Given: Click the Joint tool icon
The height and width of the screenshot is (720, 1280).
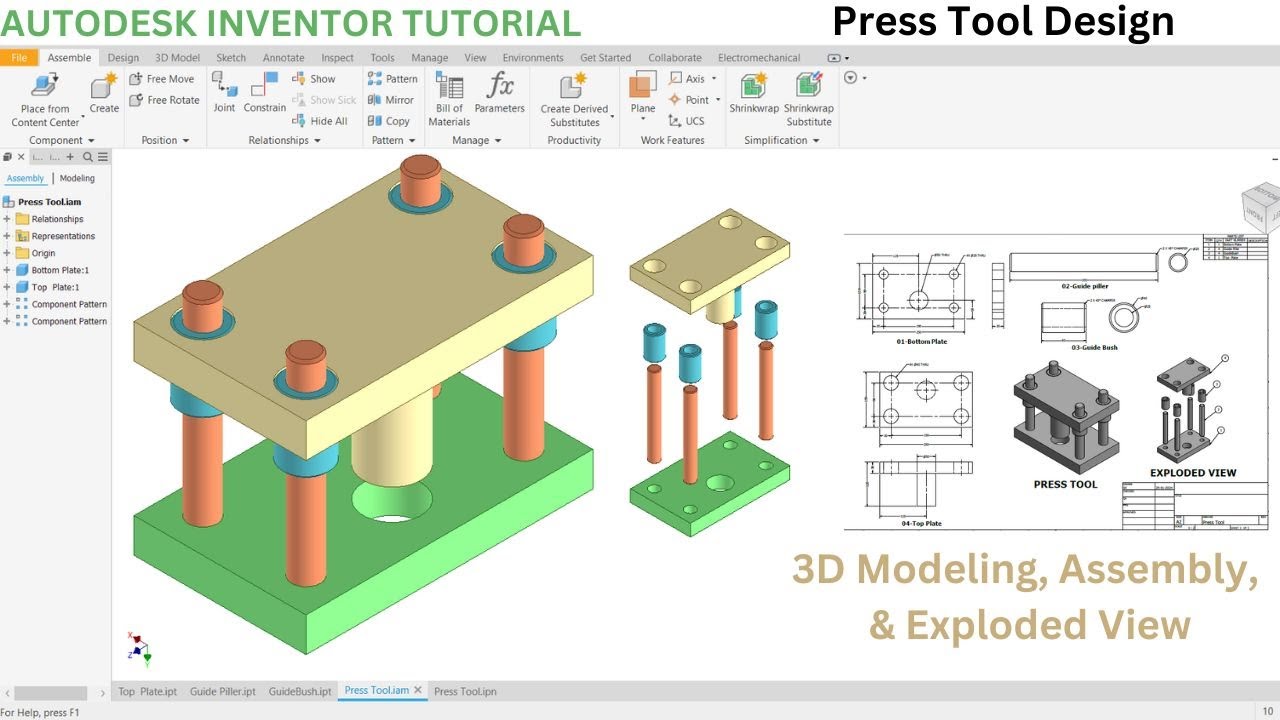Looking at the screenshot, I should [224, 86].
